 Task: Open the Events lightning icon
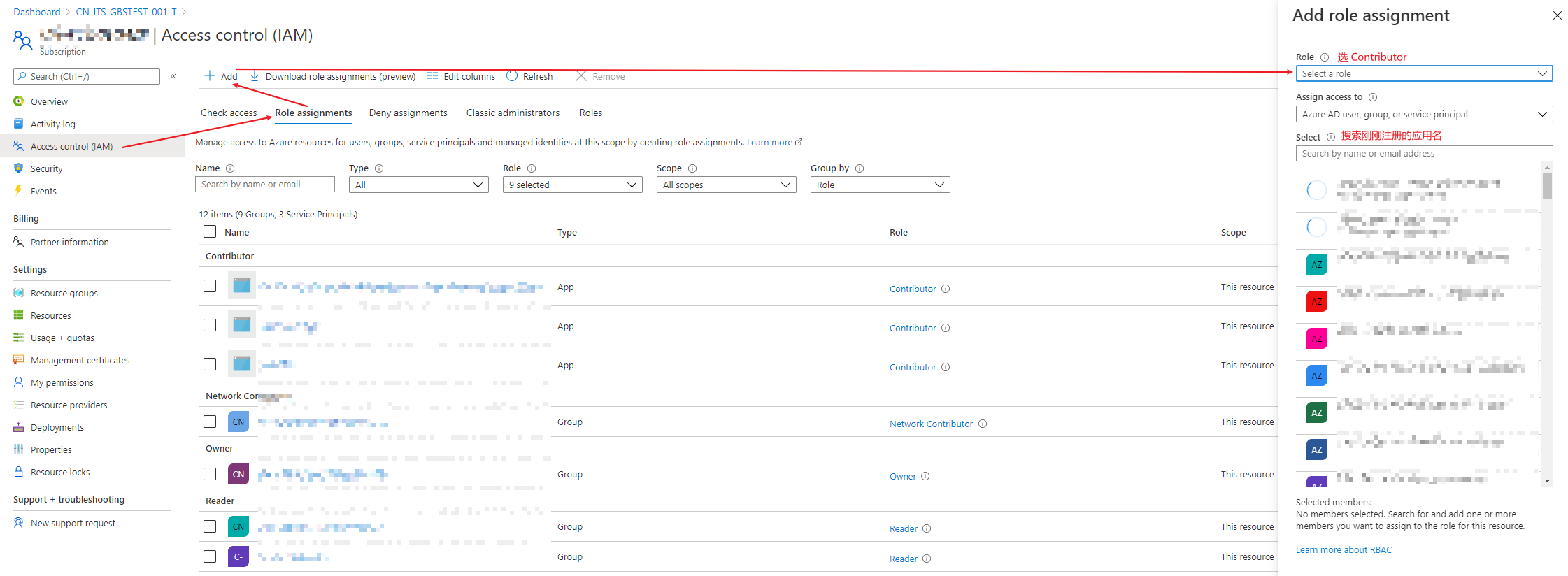(x=19, y=191)
